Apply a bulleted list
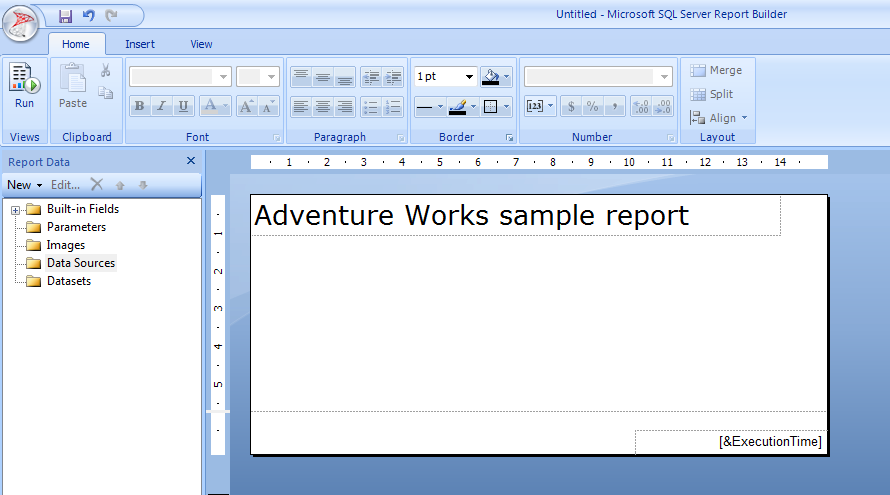This screenshot has width=890, height=495. point(371,106)
